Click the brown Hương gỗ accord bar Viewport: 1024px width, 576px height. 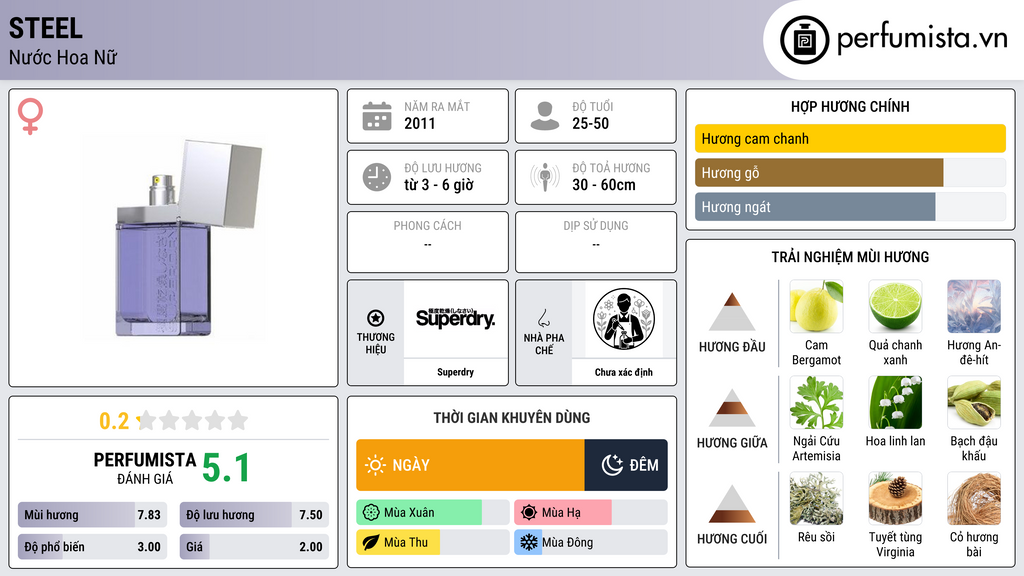[819, 172]
